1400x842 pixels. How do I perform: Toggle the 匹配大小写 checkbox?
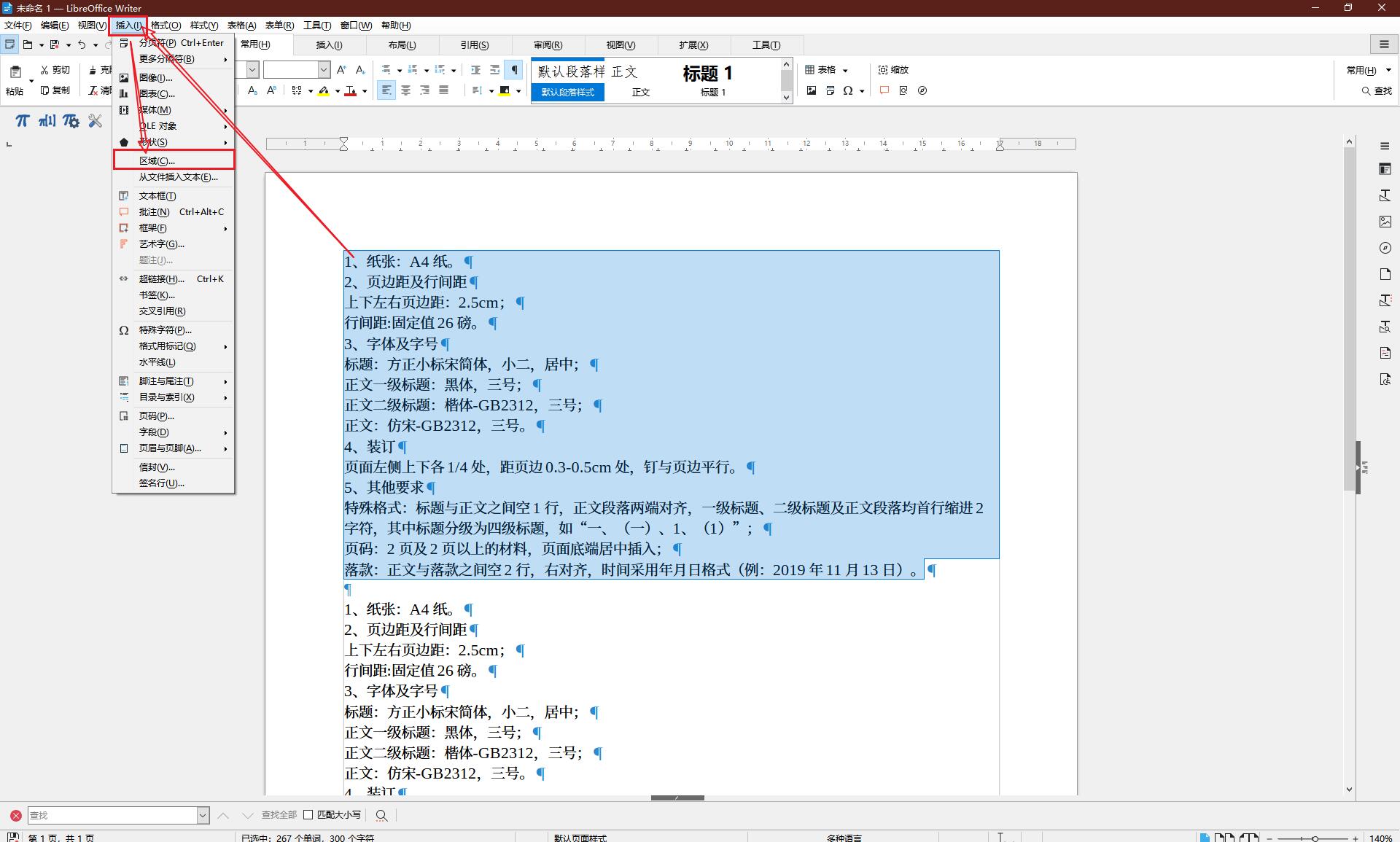coord(308,815)
